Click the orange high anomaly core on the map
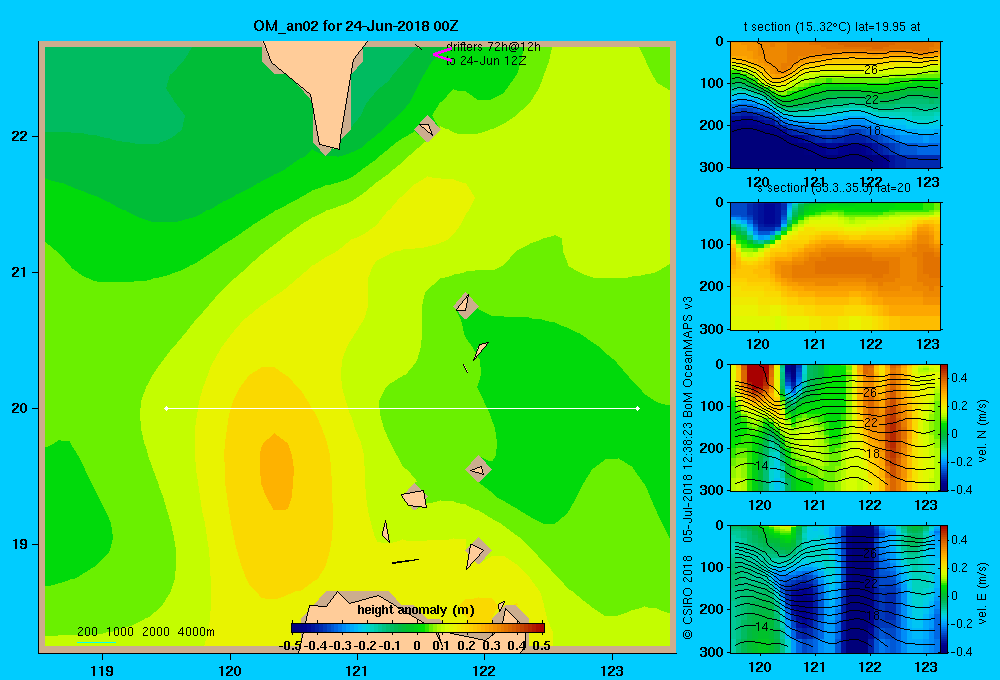The width and height of the screenshot is (1000, 680). [x=277, y=472]
